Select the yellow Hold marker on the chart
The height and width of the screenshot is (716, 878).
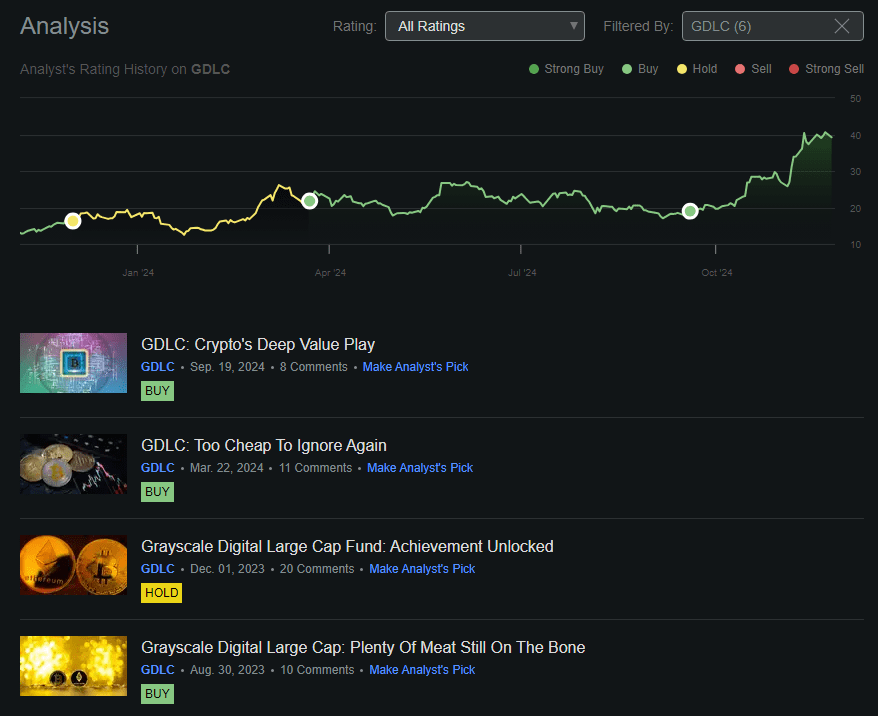point(72,221)
